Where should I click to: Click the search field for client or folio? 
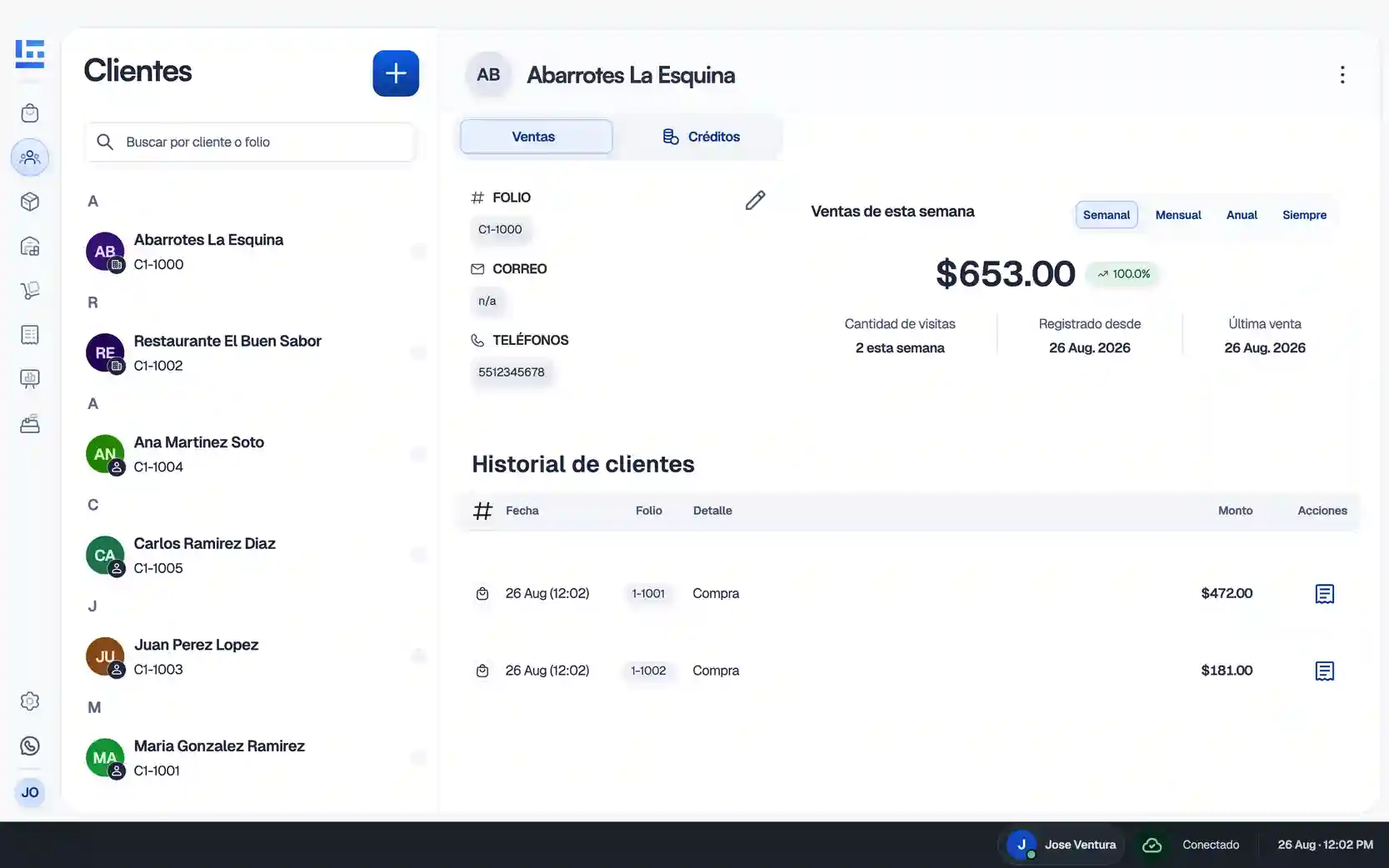click(x=250, y=142)
